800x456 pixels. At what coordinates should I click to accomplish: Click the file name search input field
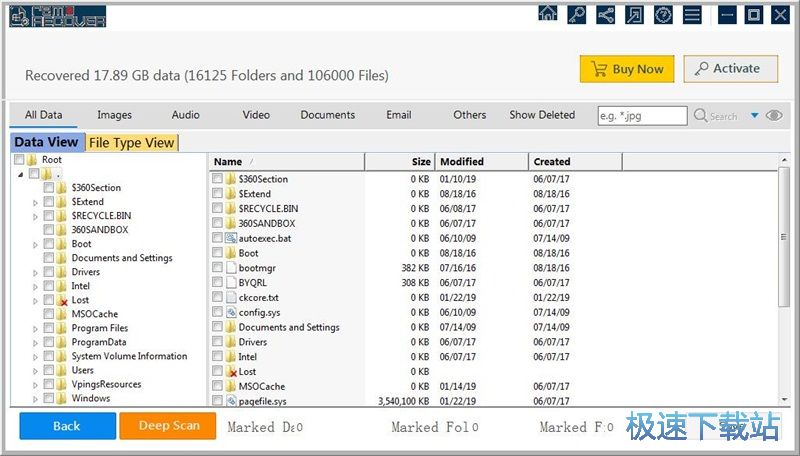pos(642,116)
